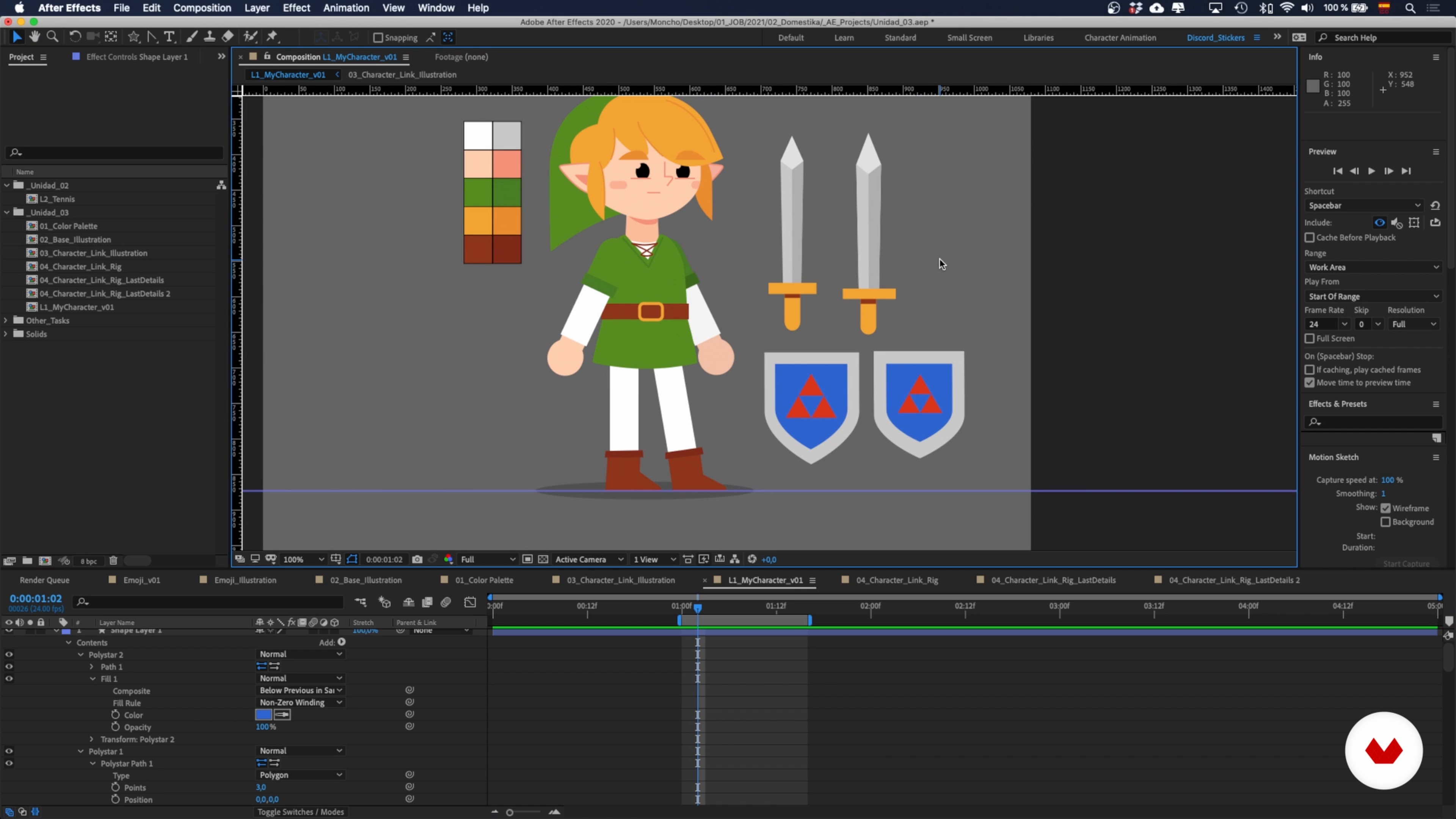Select the Zoom magnifier tool
Image resolution: width=1456 pixels, height=819 pixels.
(53, 37)
